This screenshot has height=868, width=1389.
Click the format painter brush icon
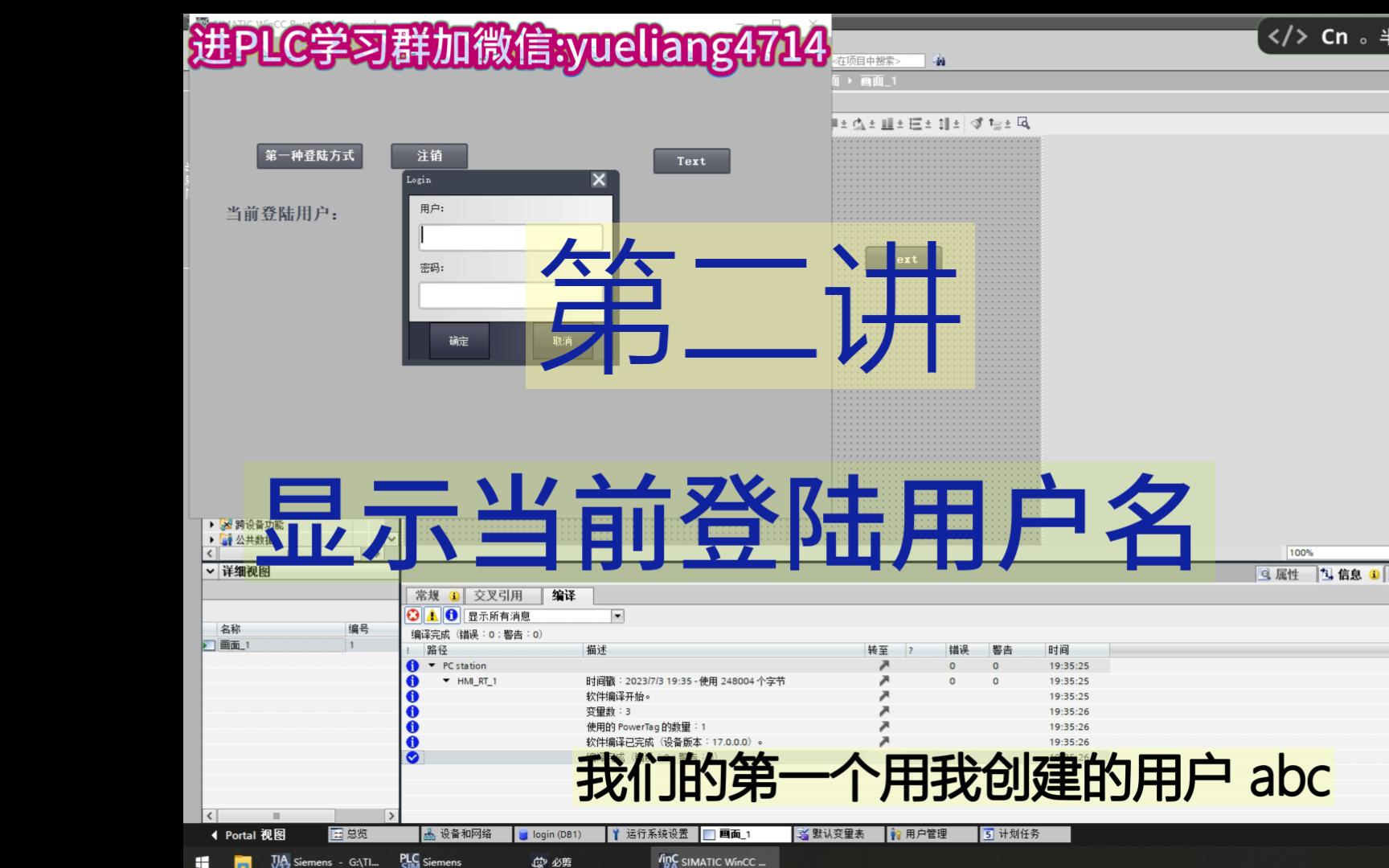tap(976, 123)
